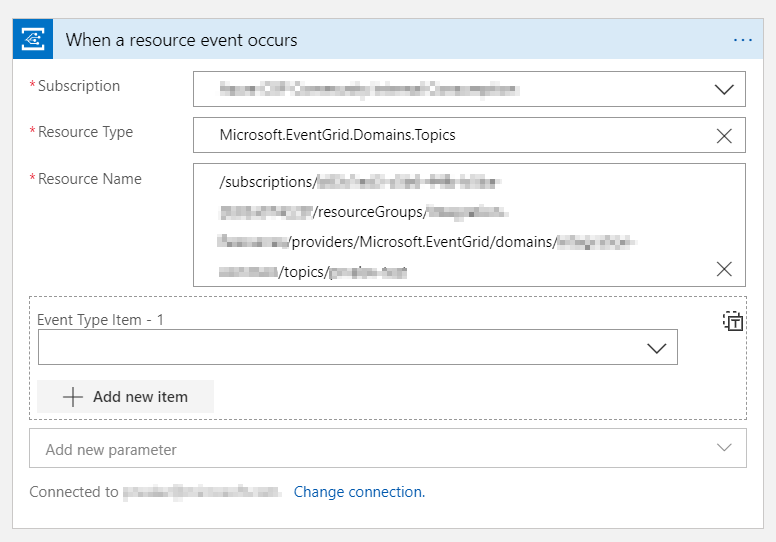Select the Resource Name field label
The width and height of the screenshot is (776, 542).
click(x=89, y=179)
